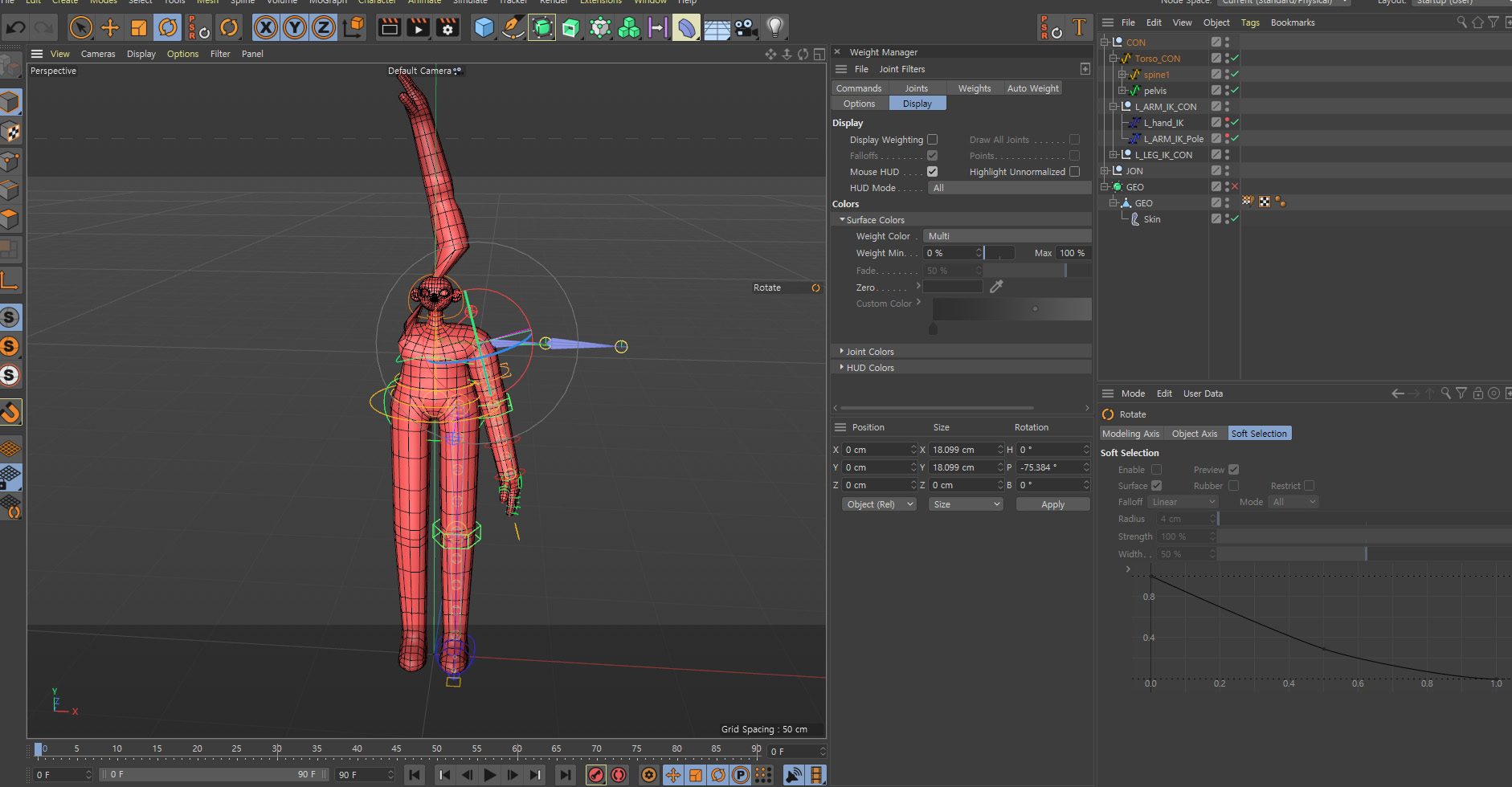Open Size mode dropdown
This screenshot has width=1512, height=787.
click(966, 504)
